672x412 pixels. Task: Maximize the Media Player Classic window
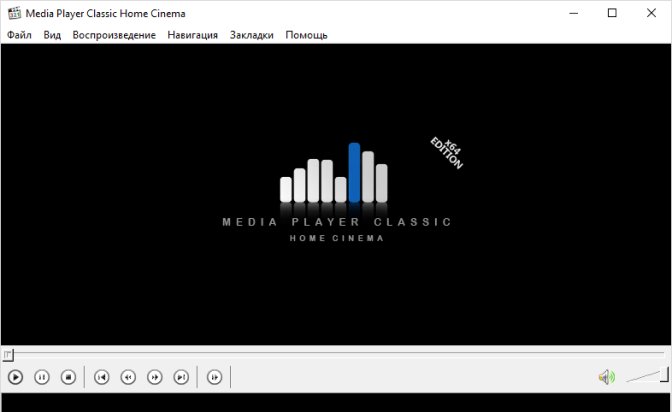click(612, 13)
